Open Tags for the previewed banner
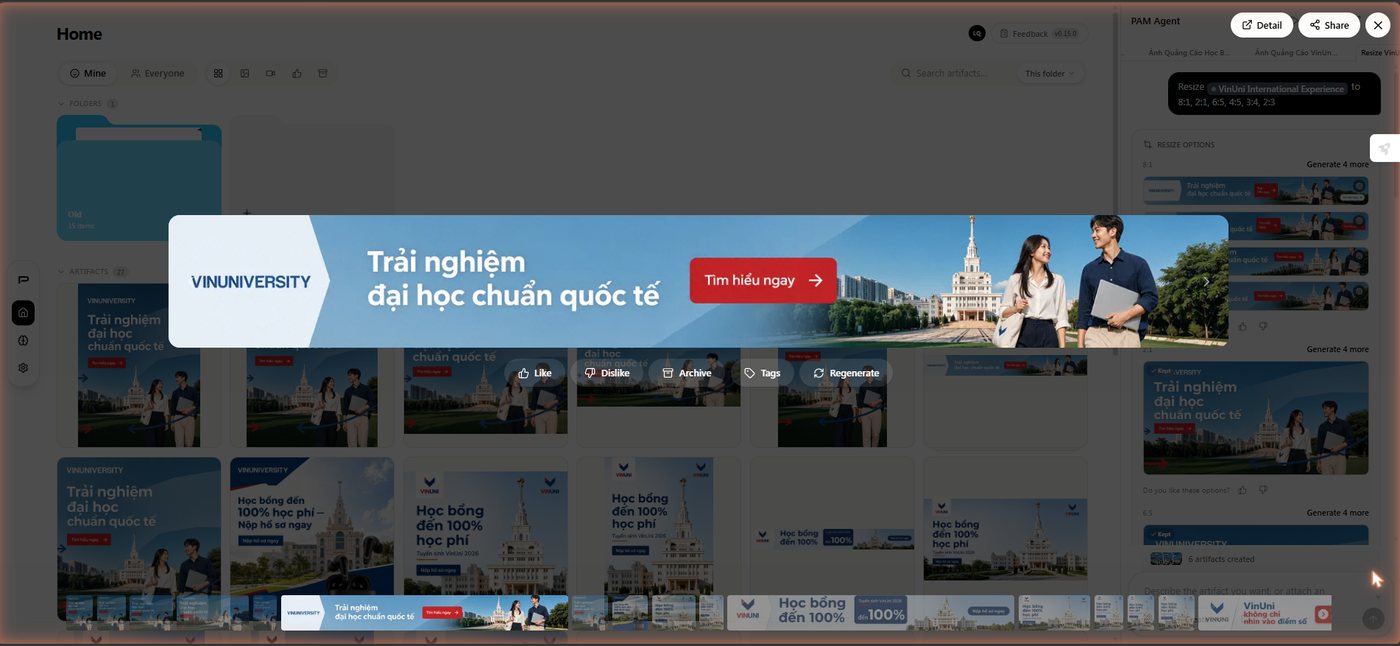This screenshot has width=1400, height=646. tap(762, 373)
